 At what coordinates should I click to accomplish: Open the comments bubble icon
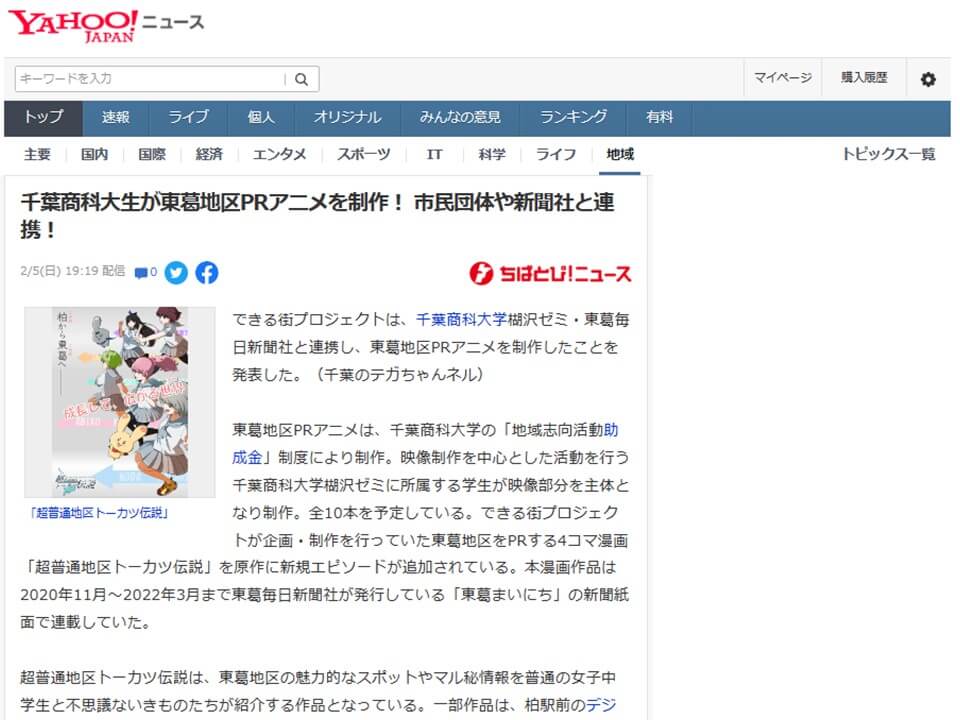click(145, 272)
